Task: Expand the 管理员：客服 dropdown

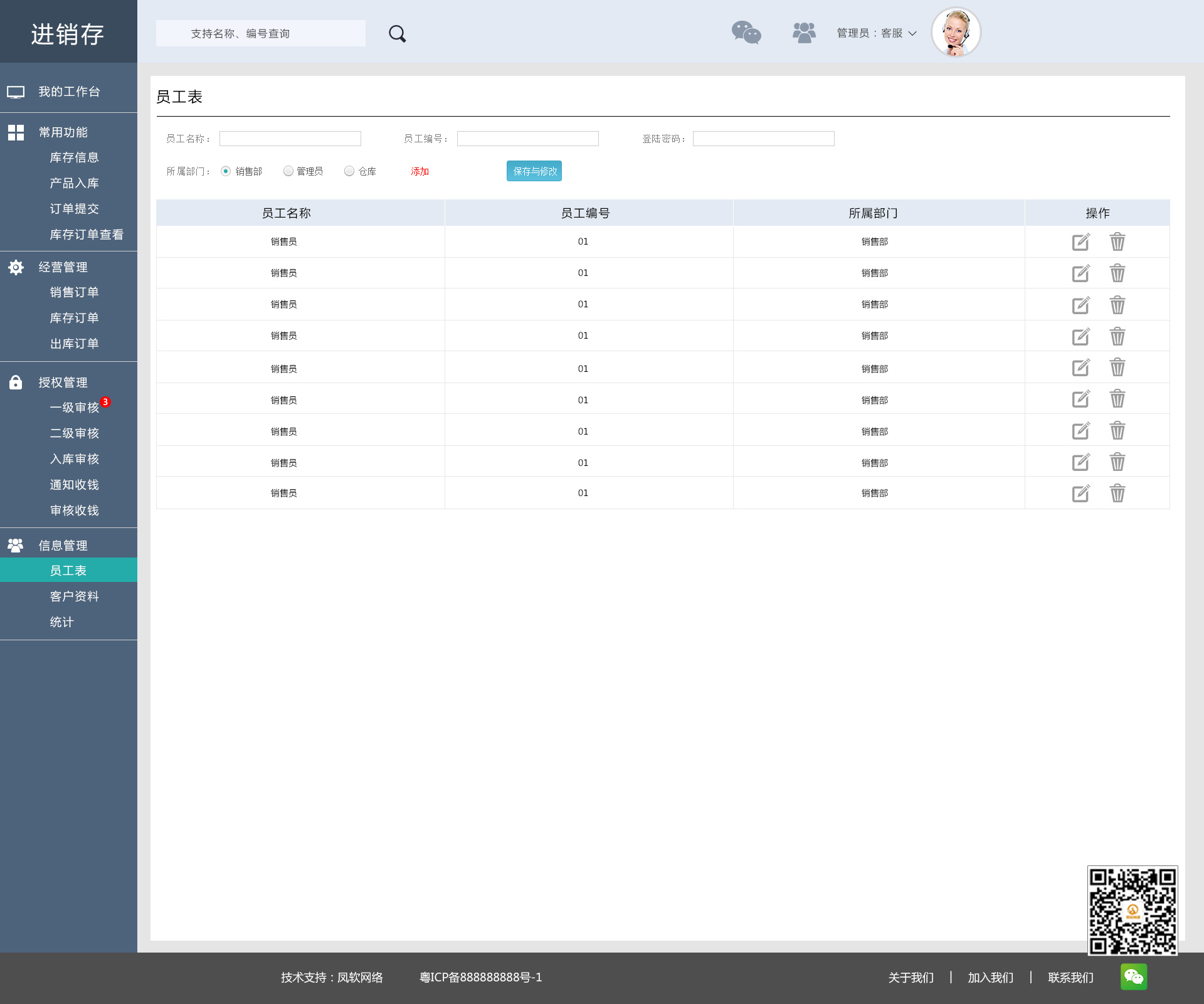Action: click(x=877, y=33)
